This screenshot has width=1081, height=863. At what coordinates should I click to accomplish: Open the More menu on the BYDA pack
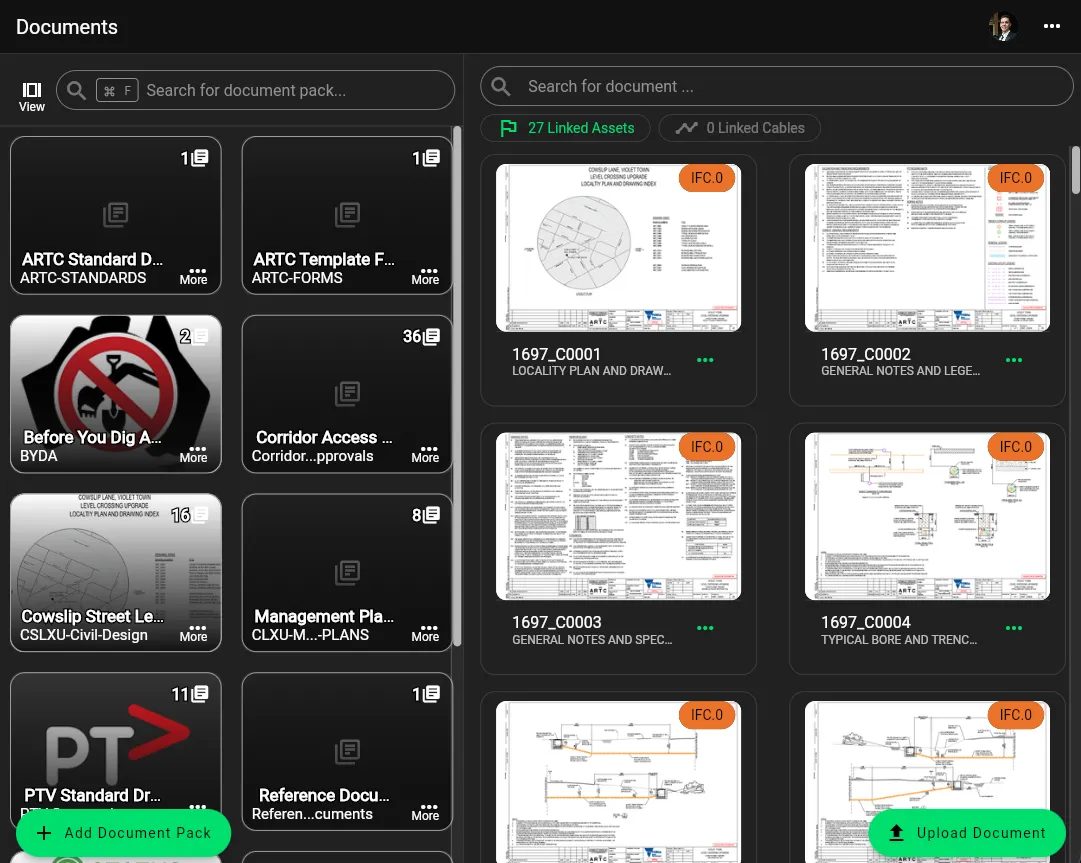click(196, 451)
